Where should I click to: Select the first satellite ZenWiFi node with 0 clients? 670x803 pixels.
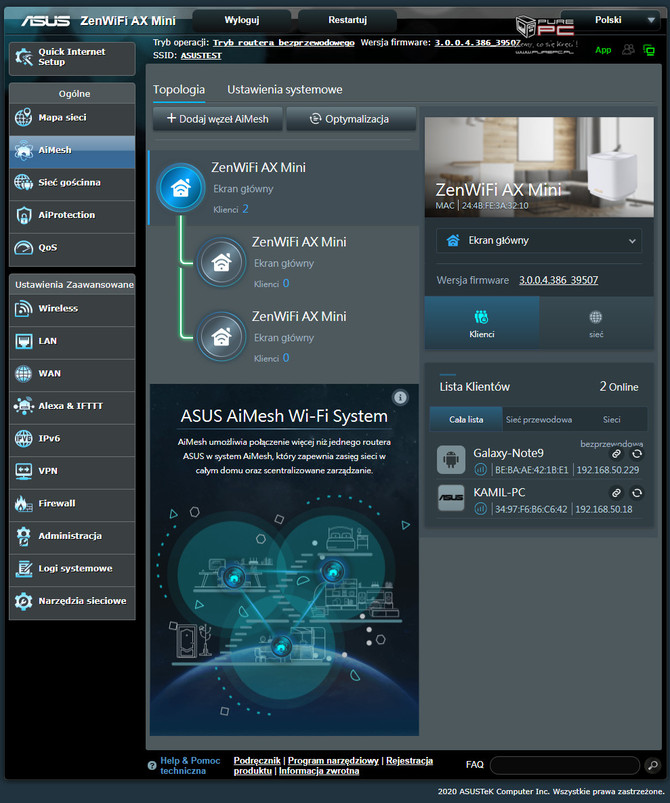221,263
